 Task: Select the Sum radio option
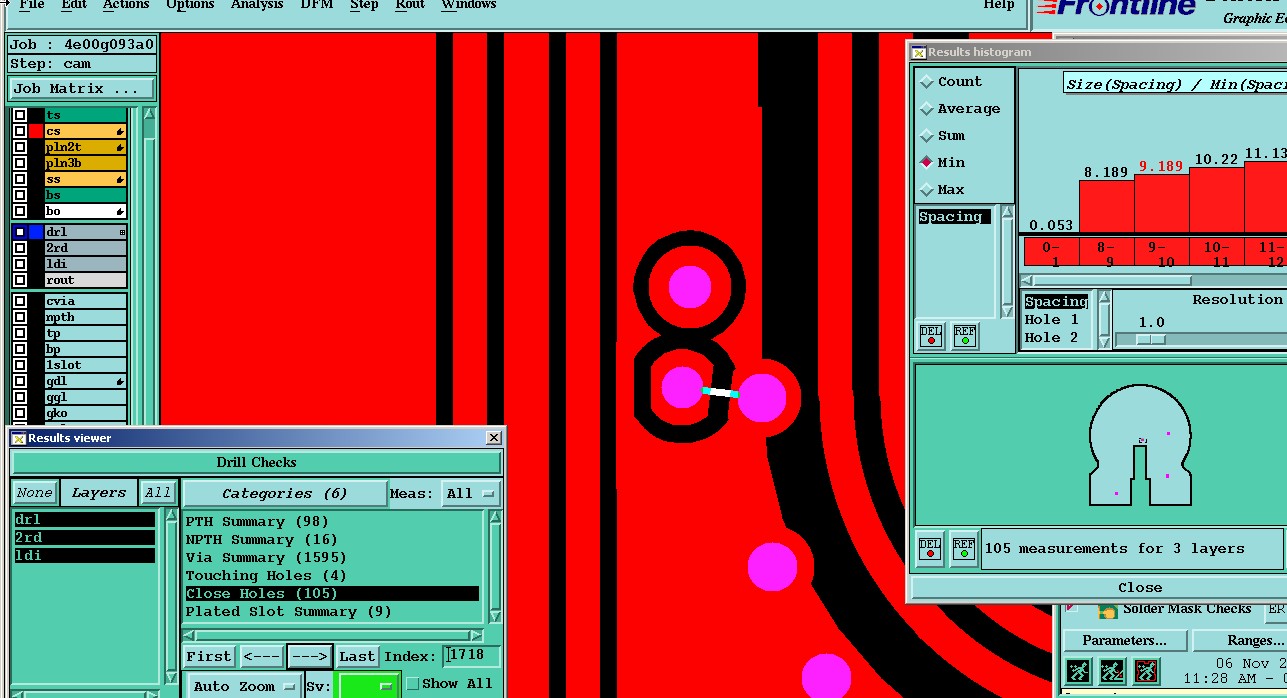click(x=927, y=136)
